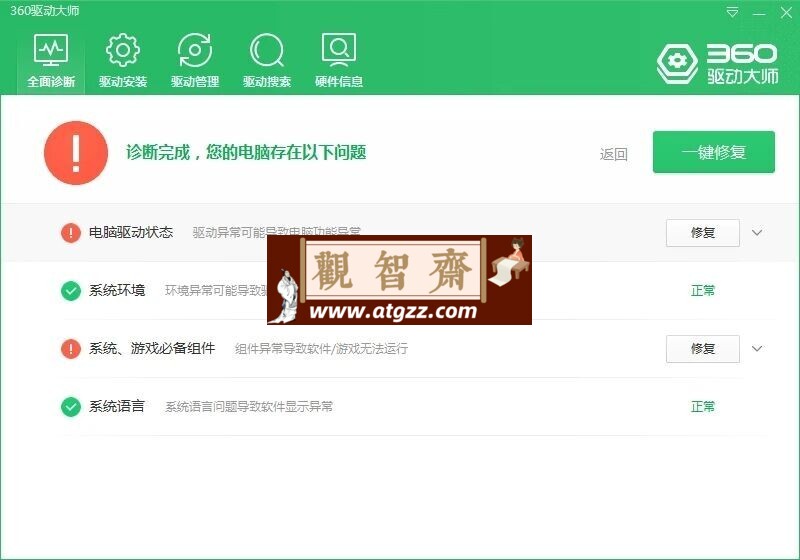Go to 驱动搜索 tab
Viewport: 800px width, 560px height.
click(x=267, y=60)
